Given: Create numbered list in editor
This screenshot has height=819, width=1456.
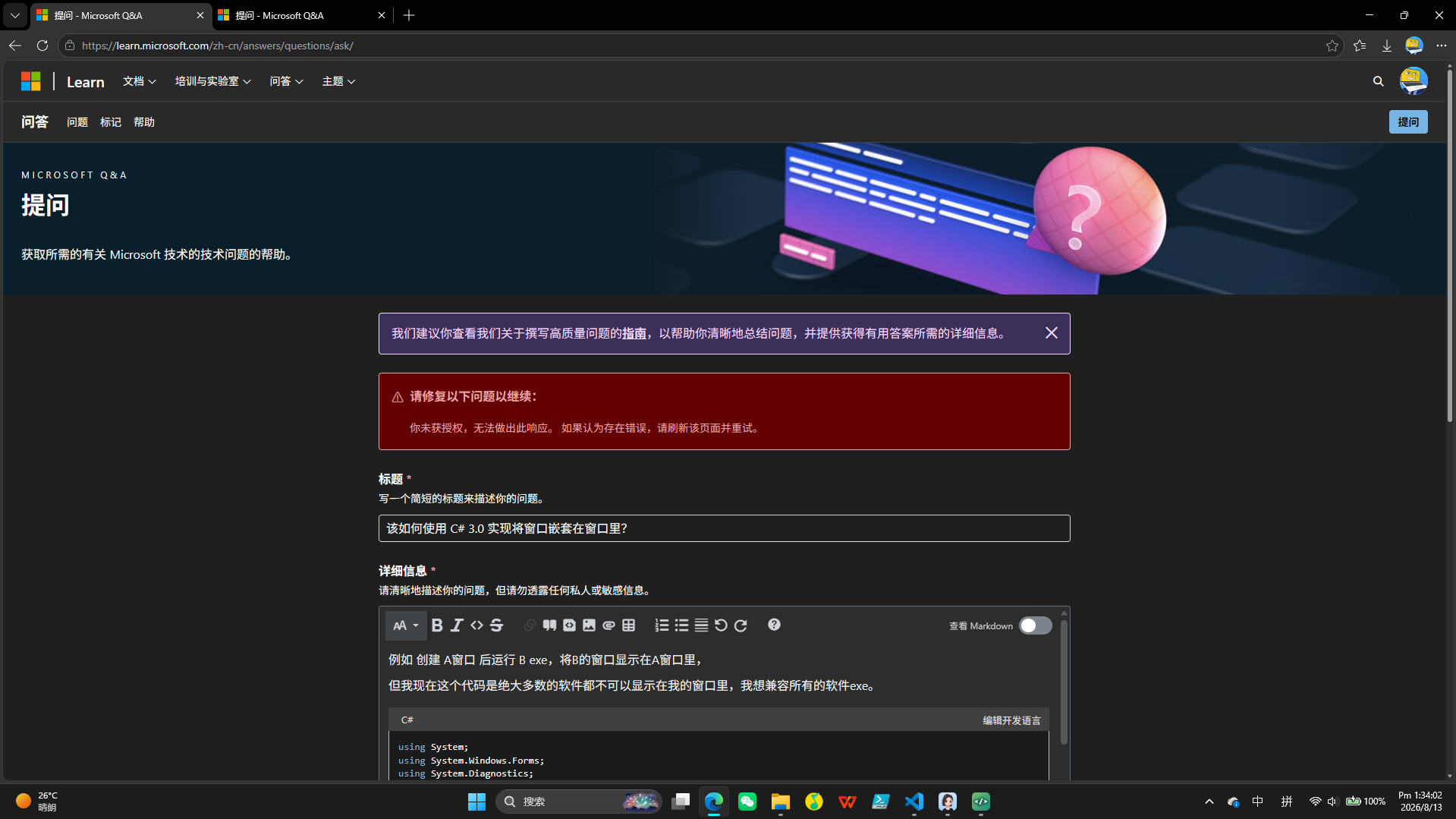Looking at the screenshot, I should [x=662, y=625].
